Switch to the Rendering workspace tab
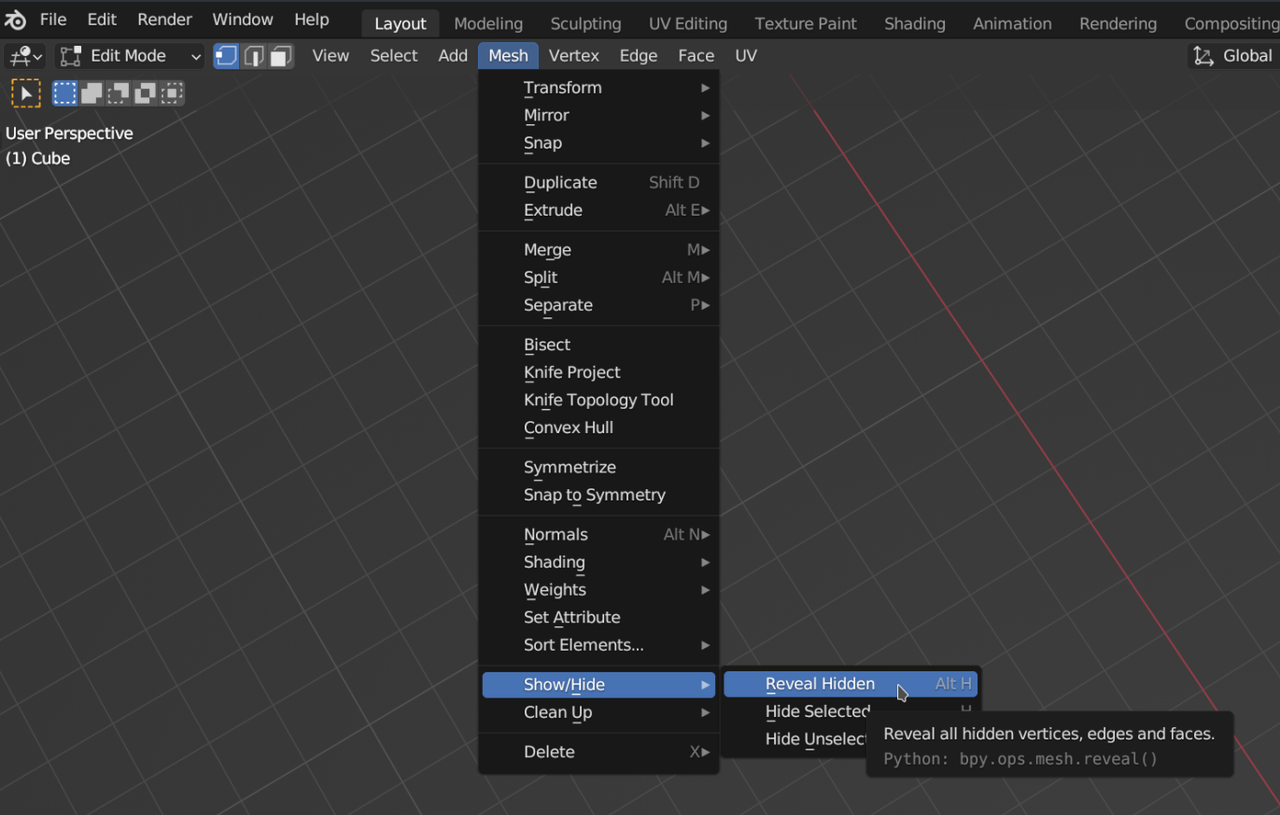The width and height of the screenshot is (1280, 815). pos(1118,23)
